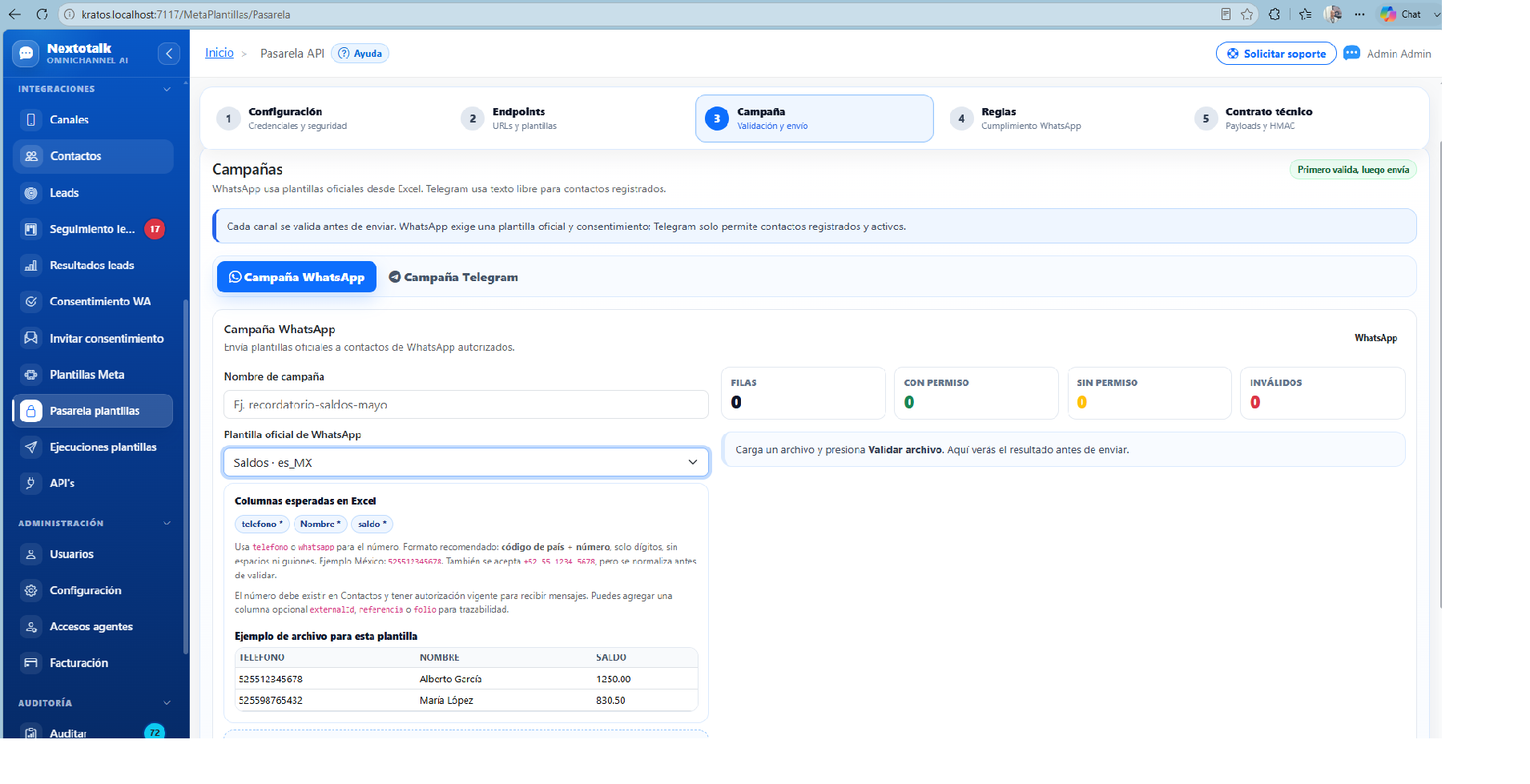The image size is (1530, 784).
Task: Click the sidebar vertical scrollbar
Action: (x=186, y=476)
